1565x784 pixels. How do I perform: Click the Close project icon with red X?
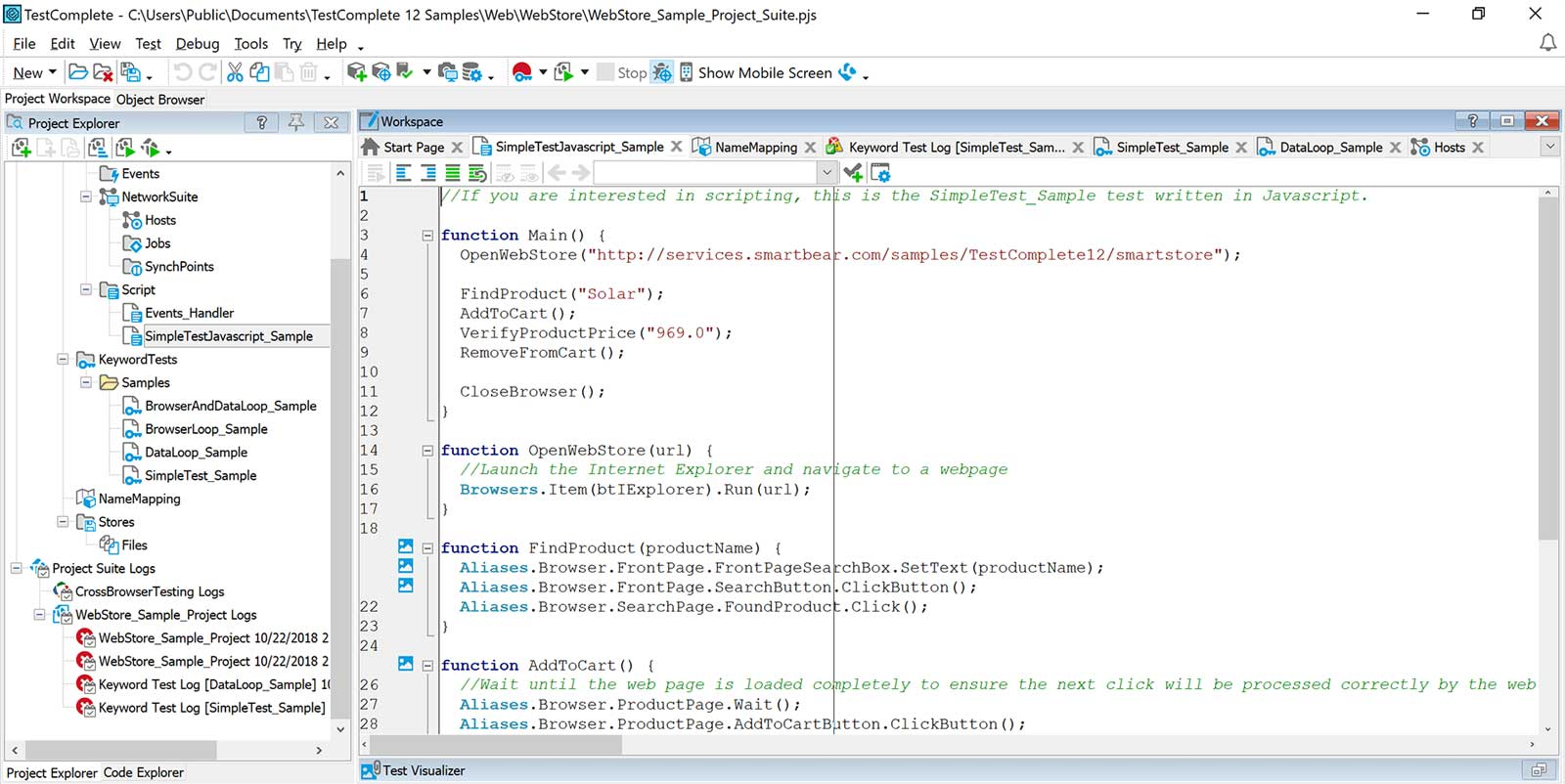(103, 72)
